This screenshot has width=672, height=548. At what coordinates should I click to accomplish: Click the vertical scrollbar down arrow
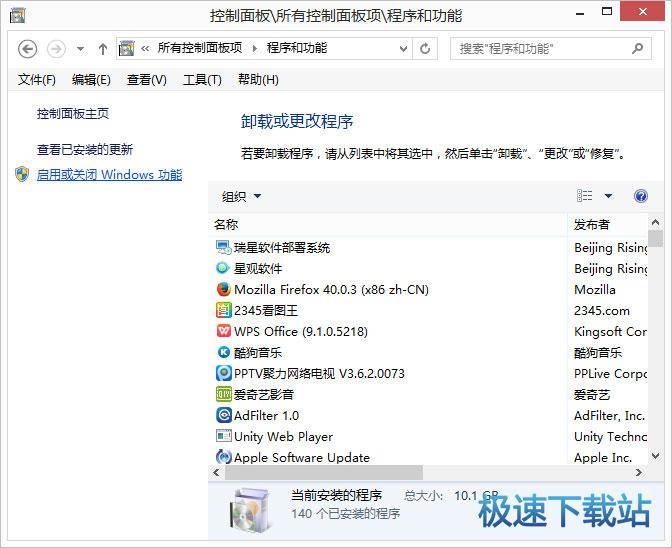(x=655, y=456)
